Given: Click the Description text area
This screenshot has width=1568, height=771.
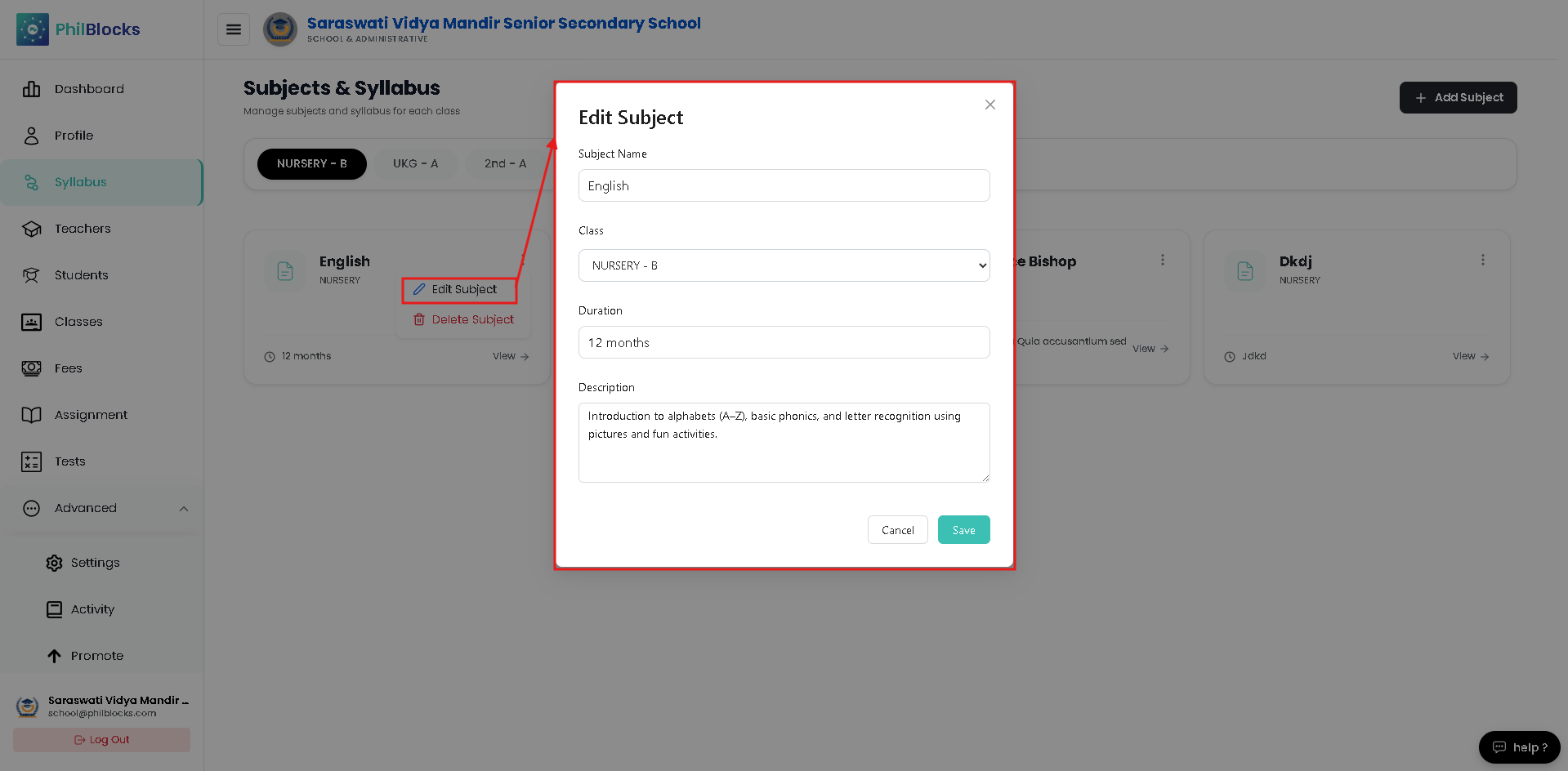Looking at the screenshot, I should [x=784, y=443].
